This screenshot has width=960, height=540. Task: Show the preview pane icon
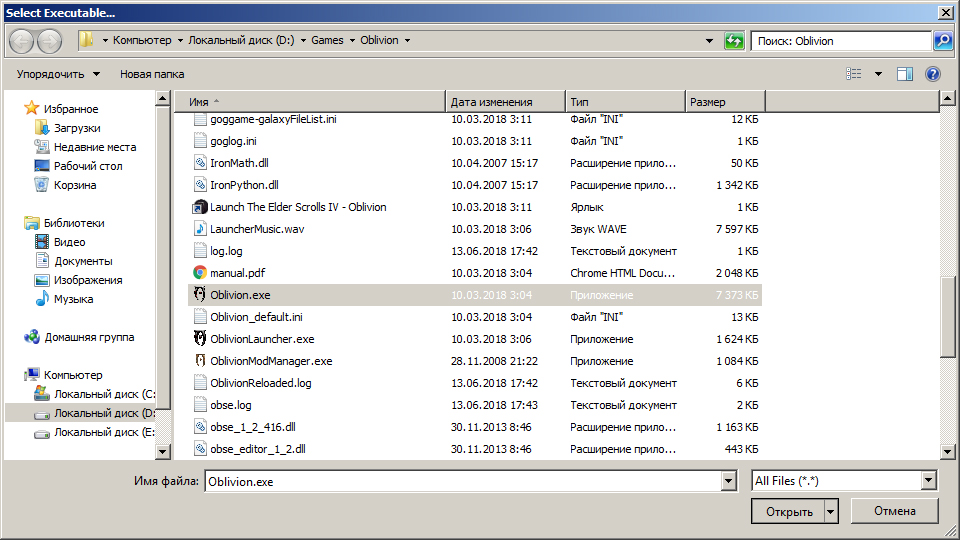[x=905, y=74]
